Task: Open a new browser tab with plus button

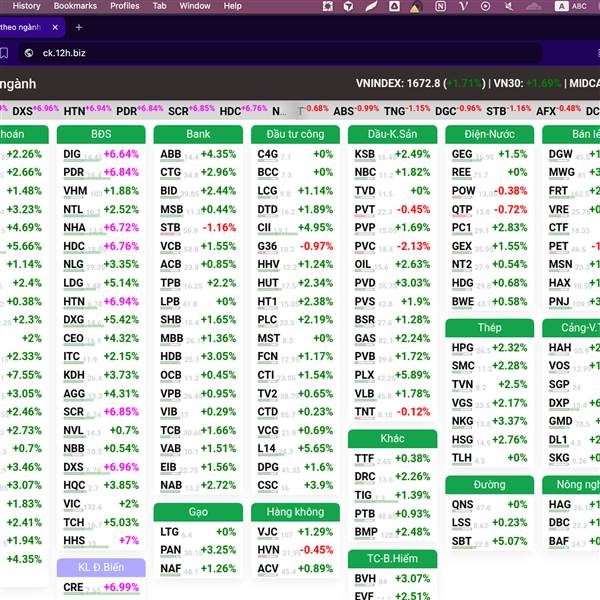Action: 79,27
